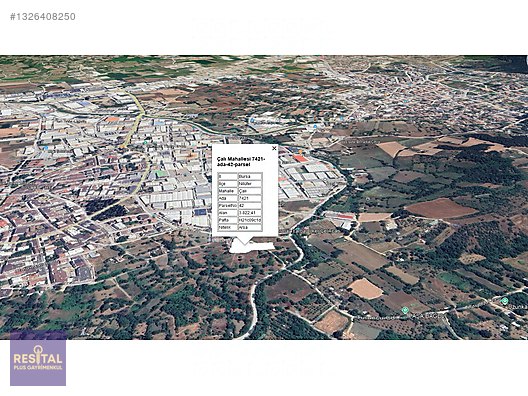Click the popup title Çalı Mahallesi 7421-ada-42-parsel
Viewport: 528px width, 396px height.
click(241, 161)
